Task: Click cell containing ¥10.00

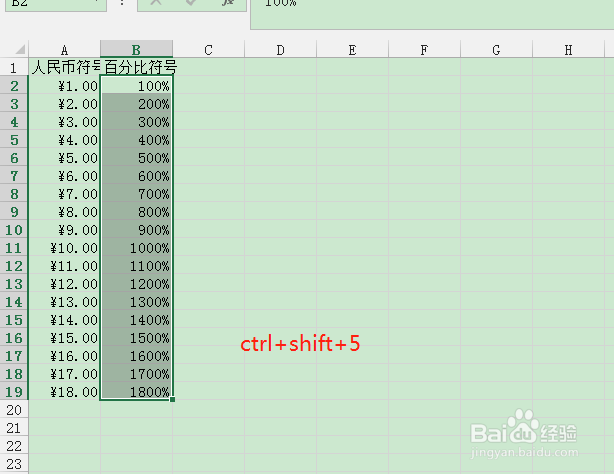Action: pos(65,248)
